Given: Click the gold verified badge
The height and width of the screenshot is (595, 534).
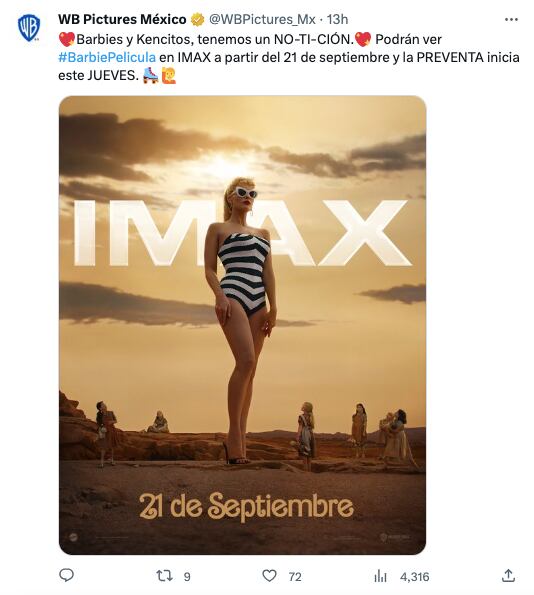Looking at the screenshot, I should 197,19.
